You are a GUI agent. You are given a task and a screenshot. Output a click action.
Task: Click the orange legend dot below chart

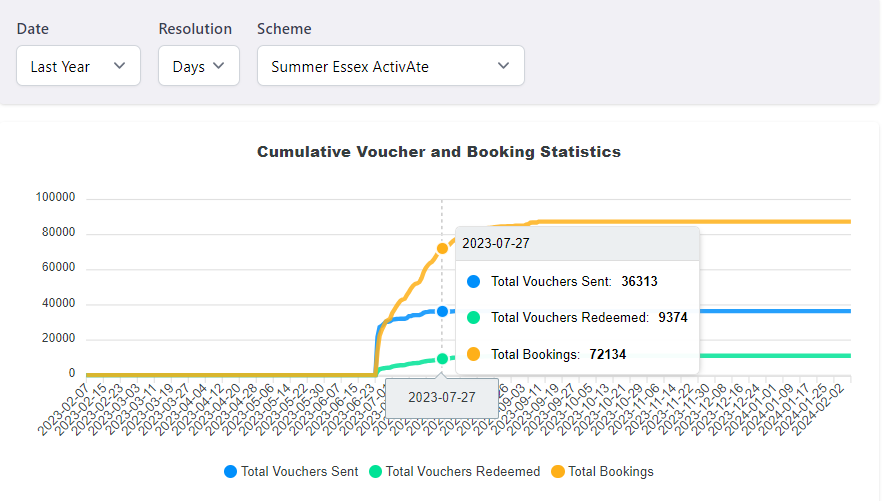tap(559, 471)
